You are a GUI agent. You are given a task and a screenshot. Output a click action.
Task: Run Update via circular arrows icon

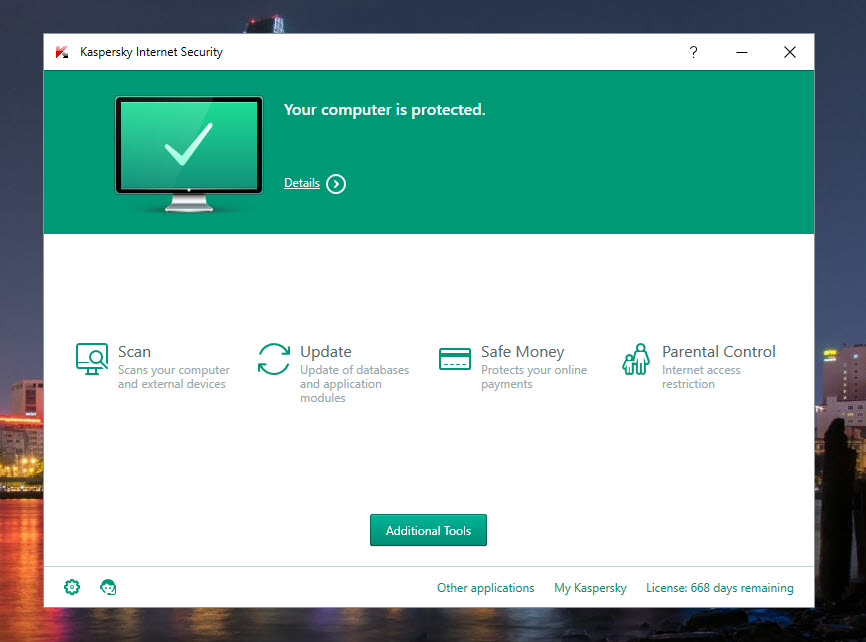point(272,360)
